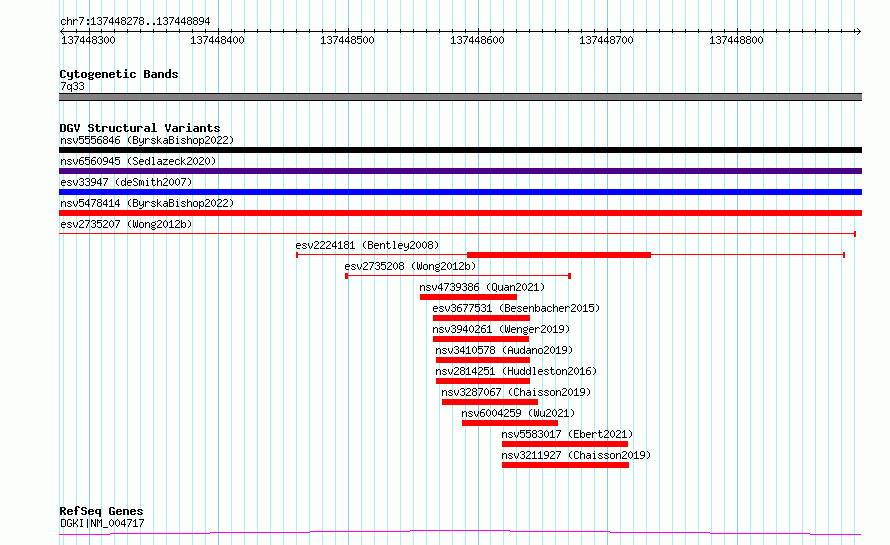Open nsv3940261 (Wenger2019) label

501,329
